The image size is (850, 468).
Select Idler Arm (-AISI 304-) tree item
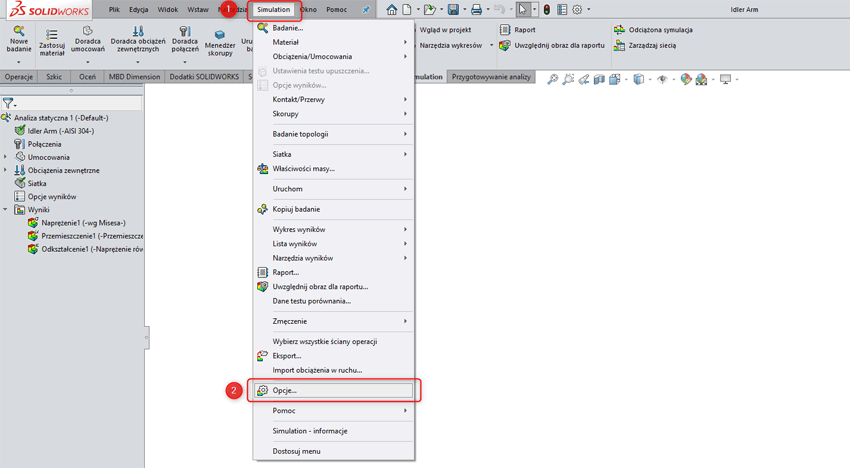pos(55,131)
